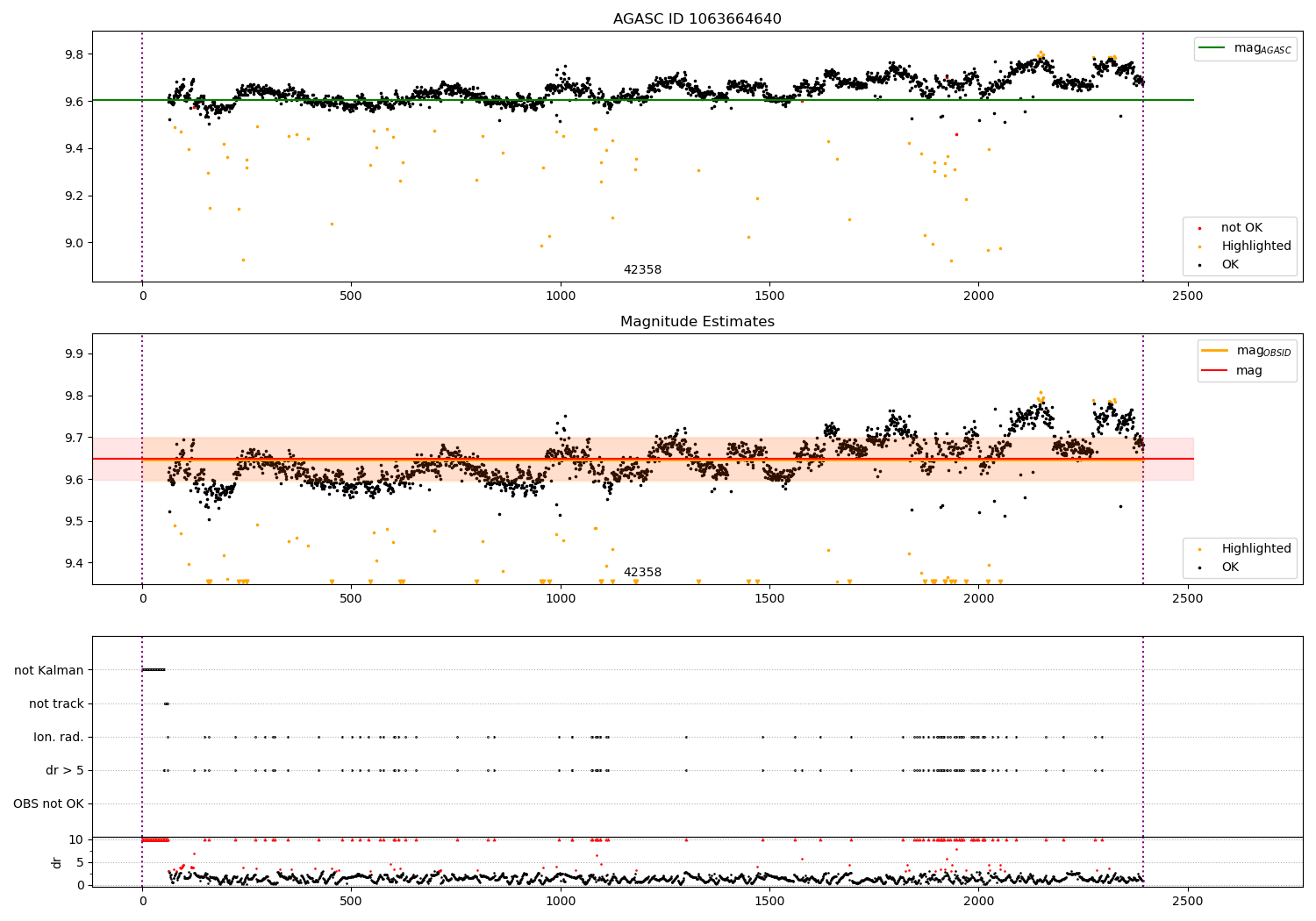
Task: Click the 'Ion. rad.' row label
Action: tap(59, 738)
